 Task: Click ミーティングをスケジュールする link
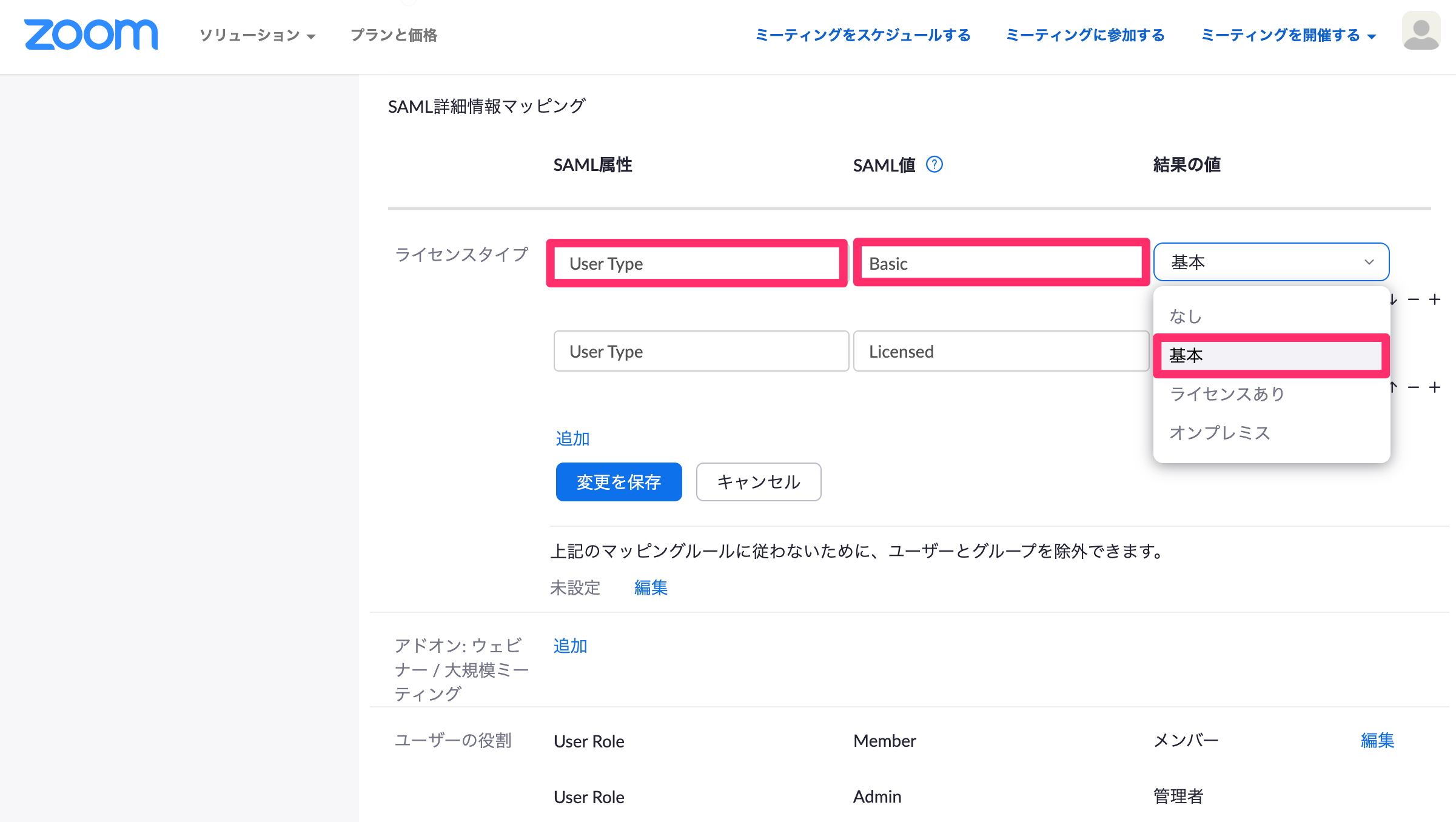[x=863, y=35]
